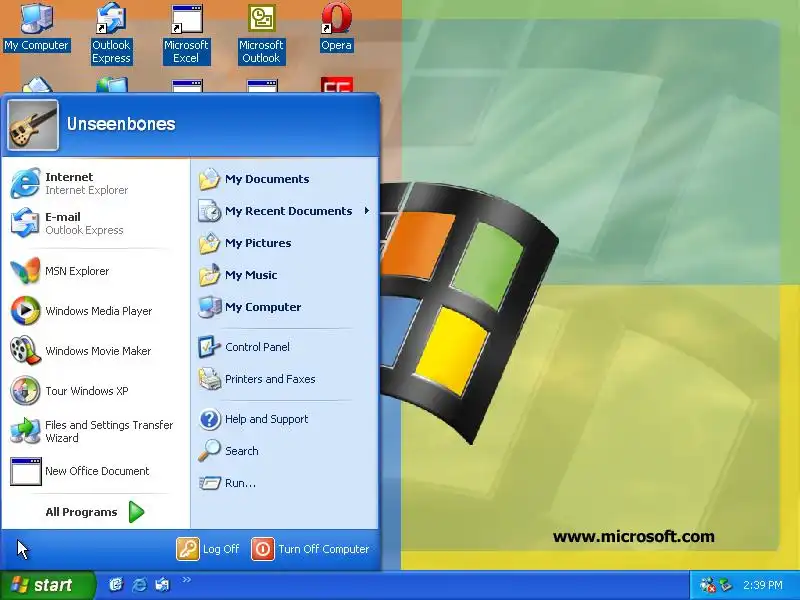
Task: Open Control Panel
Action: 284,347
